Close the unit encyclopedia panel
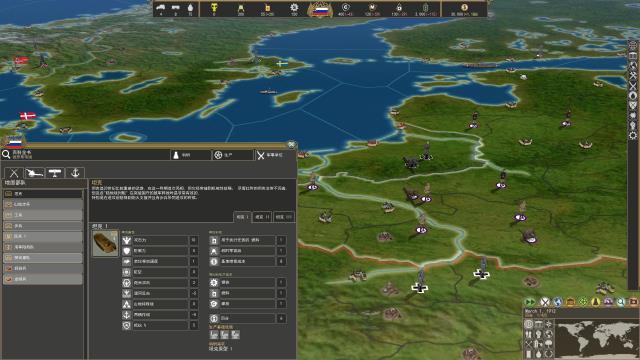 point(291,144)
